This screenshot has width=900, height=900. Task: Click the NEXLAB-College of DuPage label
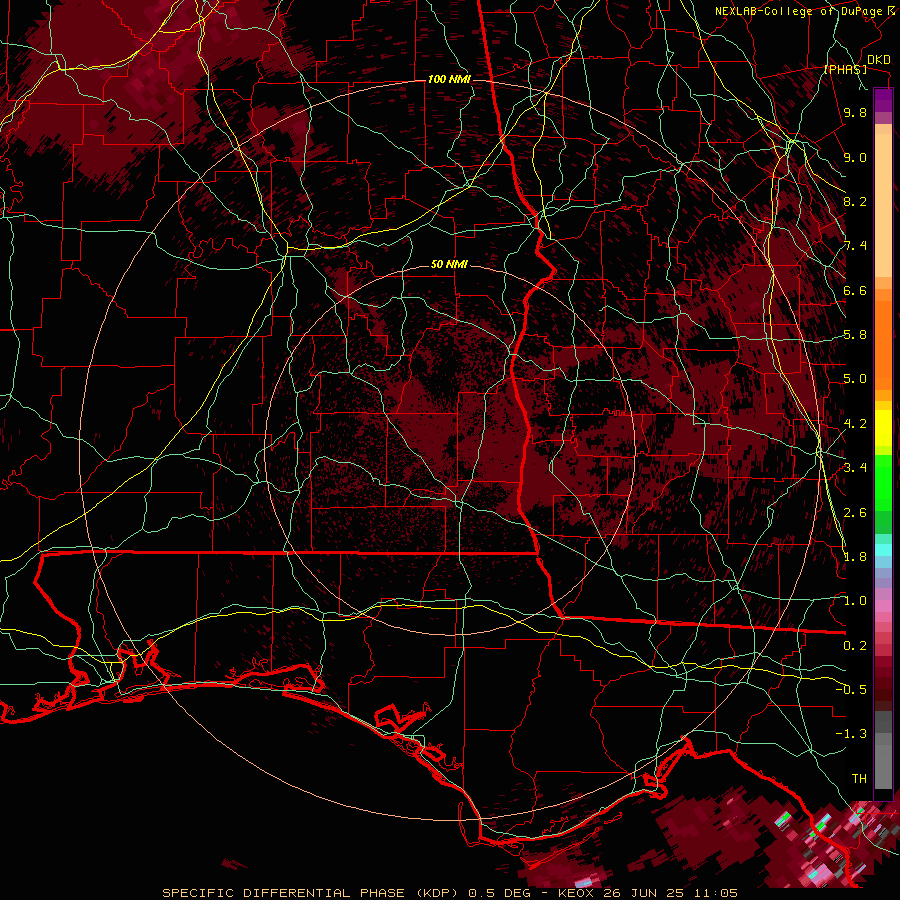[x=798, y=11]
